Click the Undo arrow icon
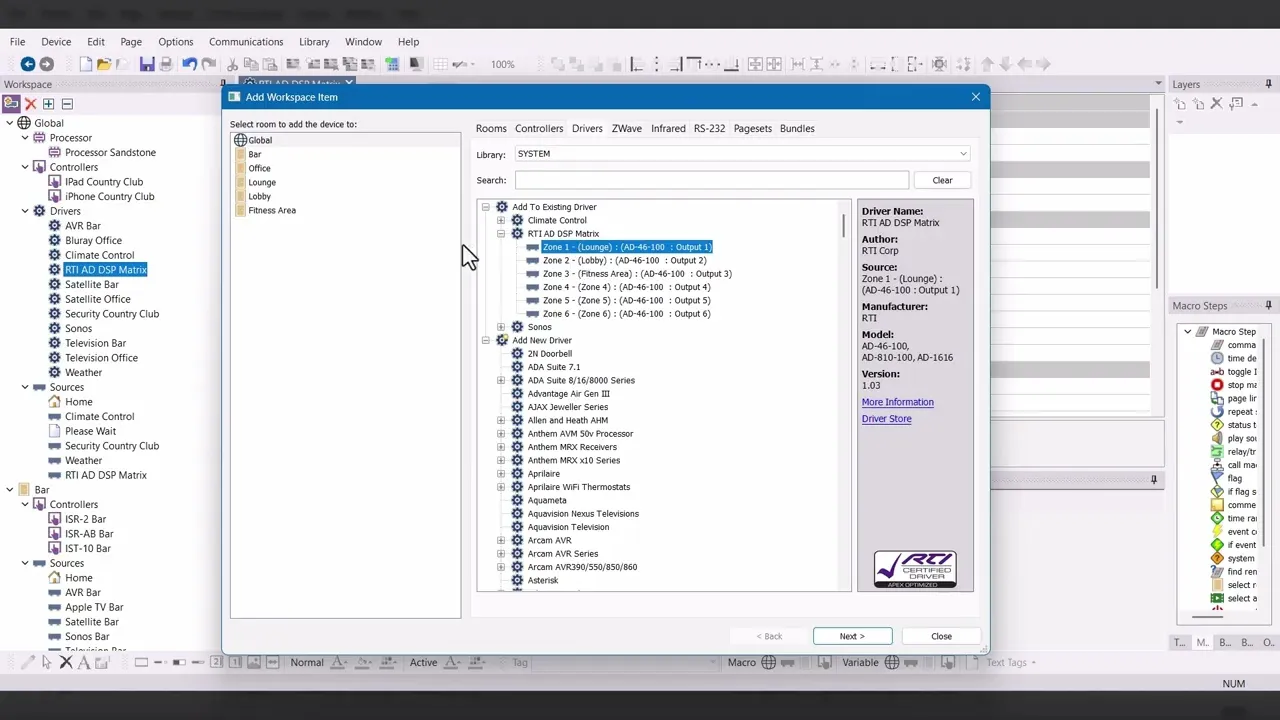1280x720 pixels. click(x=189, y=64)
